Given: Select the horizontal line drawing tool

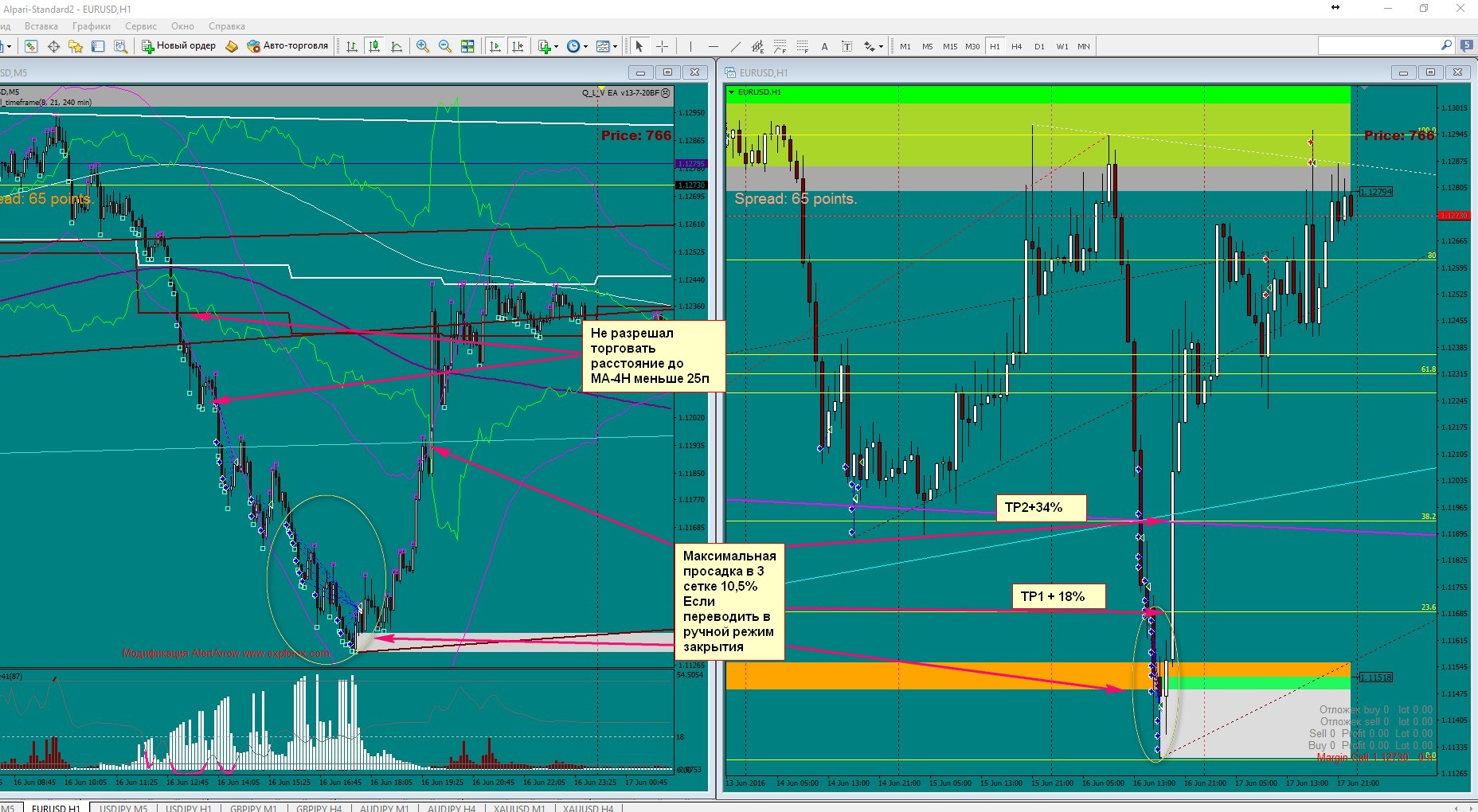Looking at the screenshot, I should [x=713, y=46].
